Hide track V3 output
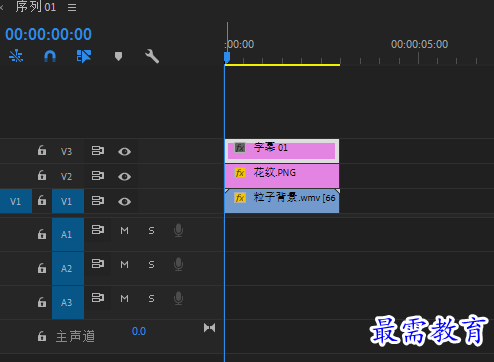This screenshot has height=362, width=494. click(x=124, y=152)
